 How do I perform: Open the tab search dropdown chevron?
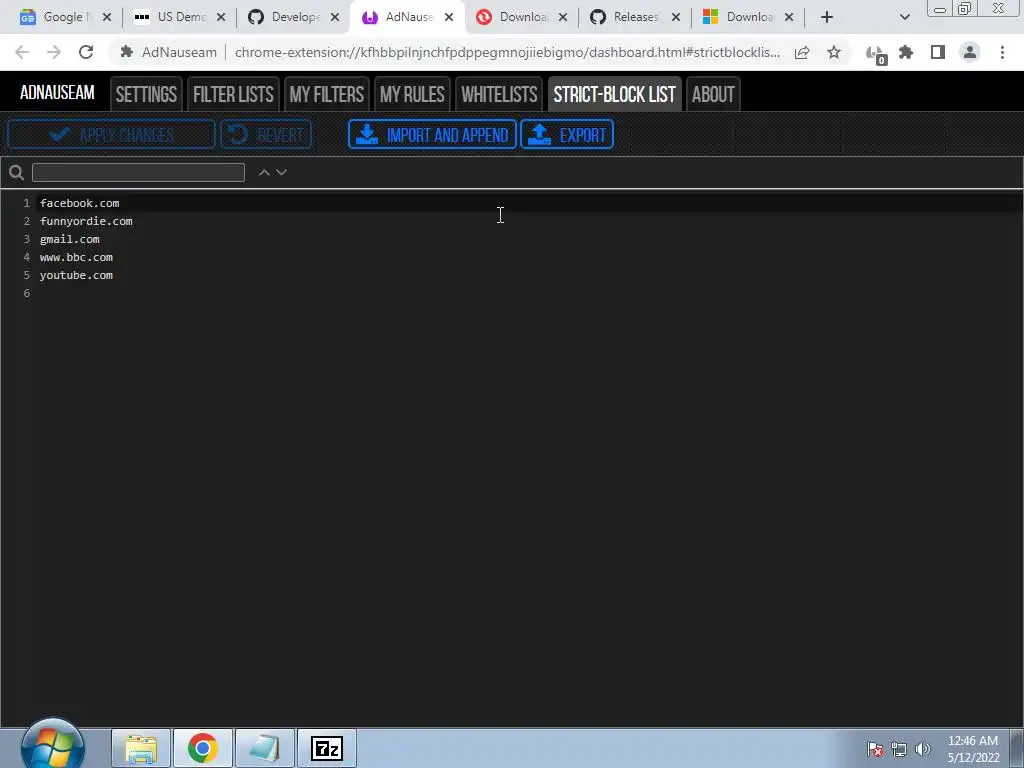[x=904, y=17]
